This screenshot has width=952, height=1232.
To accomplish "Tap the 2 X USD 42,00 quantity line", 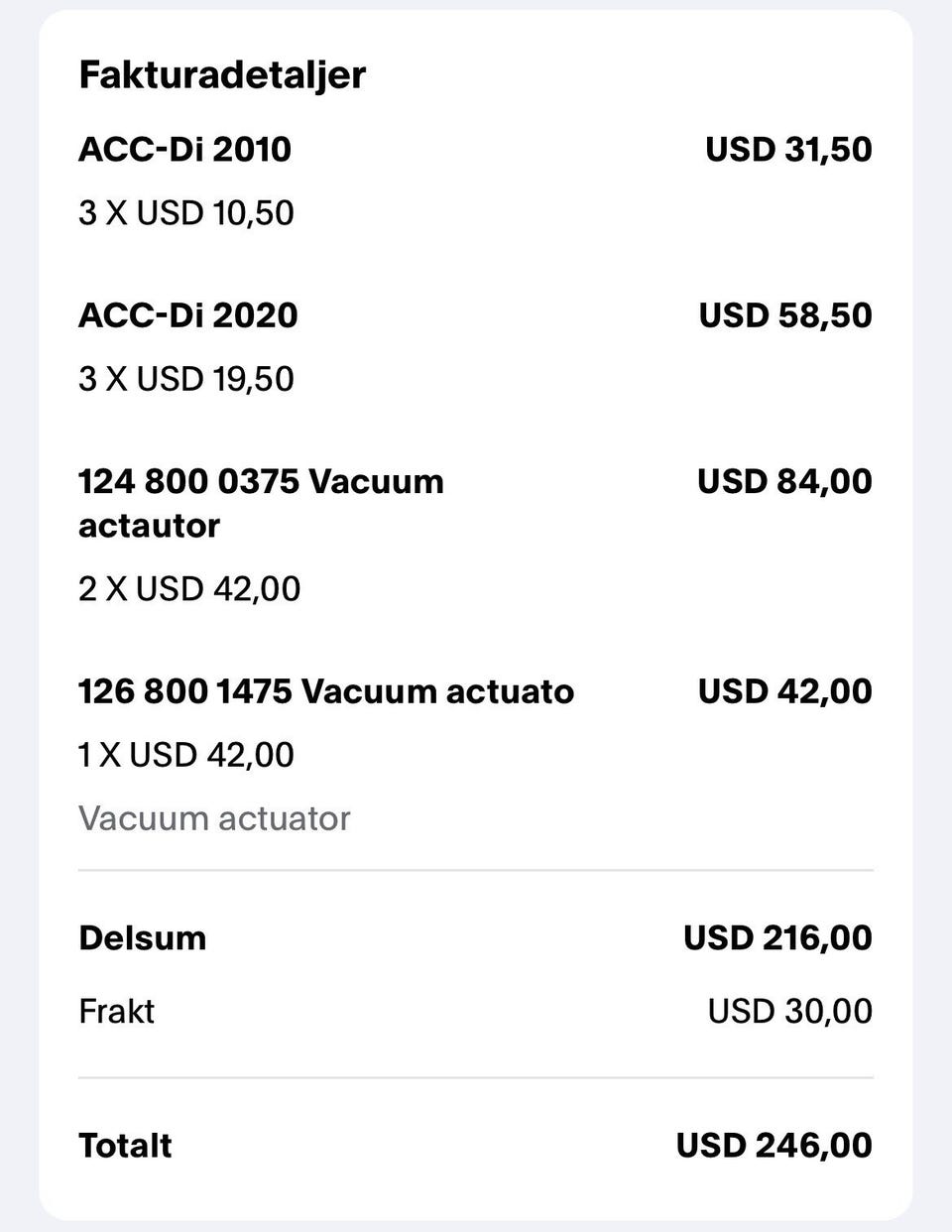I will [189, 589].
